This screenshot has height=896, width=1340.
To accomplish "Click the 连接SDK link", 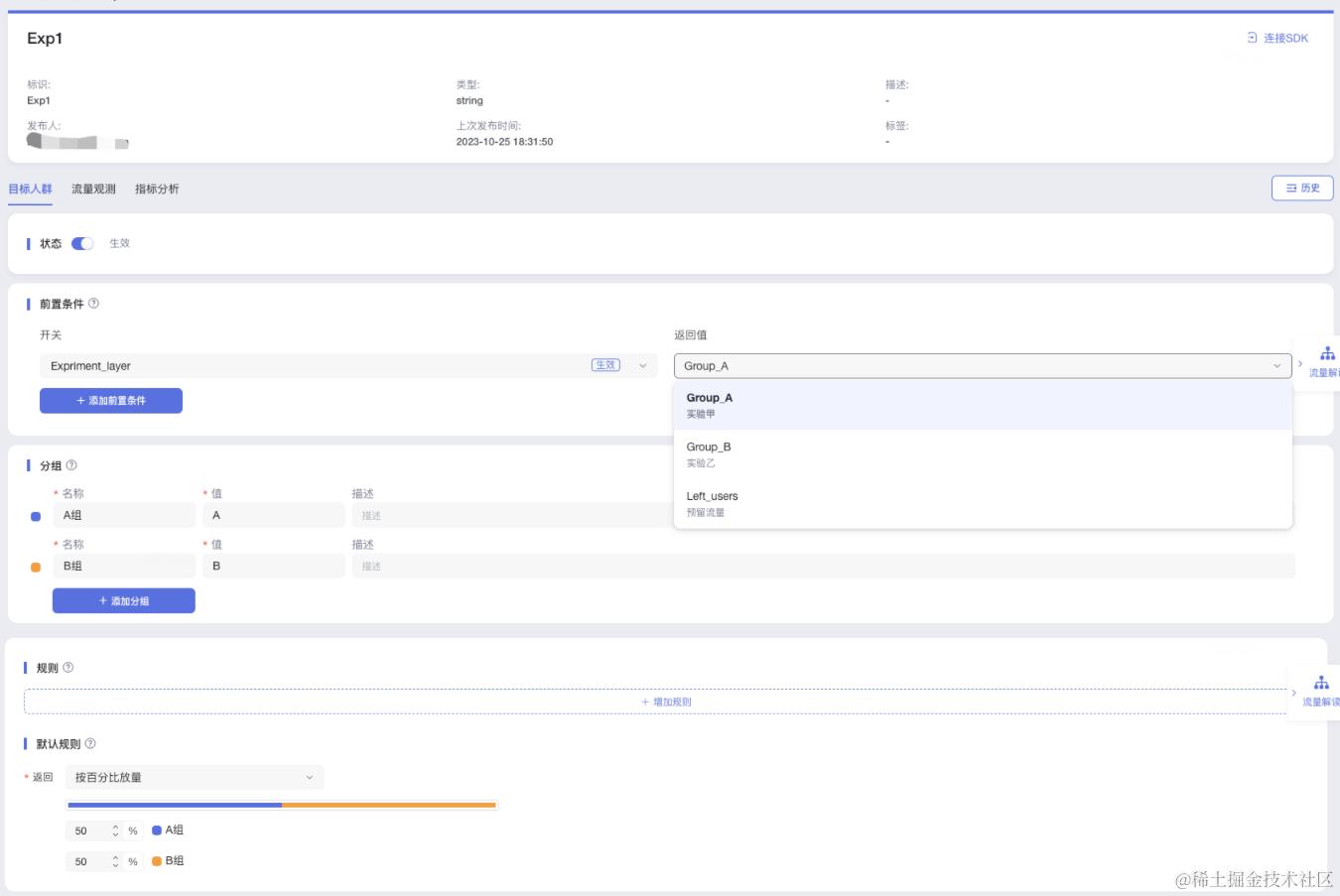I will (x=1277, y=38).
